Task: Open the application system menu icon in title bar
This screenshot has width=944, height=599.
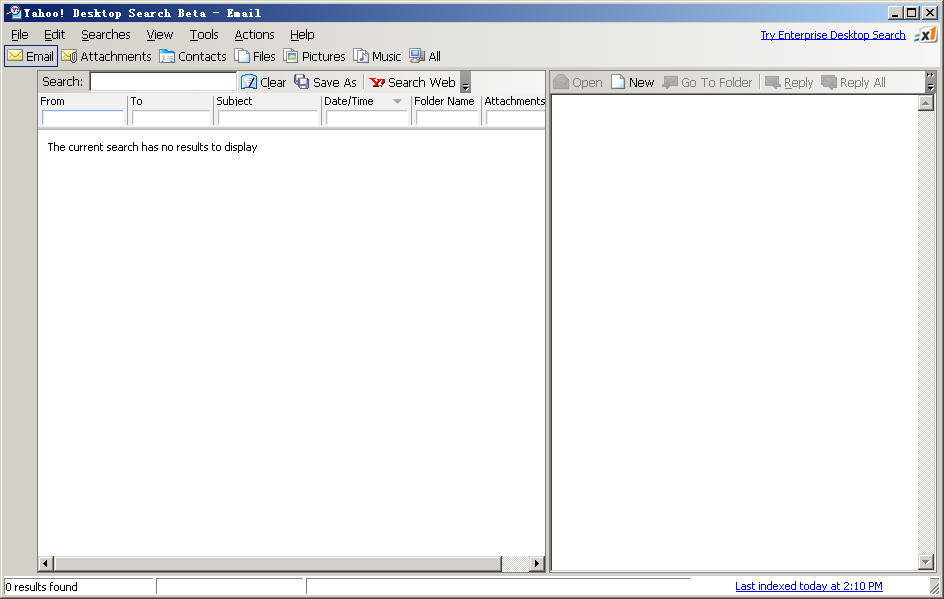Action: click(14, 12)
